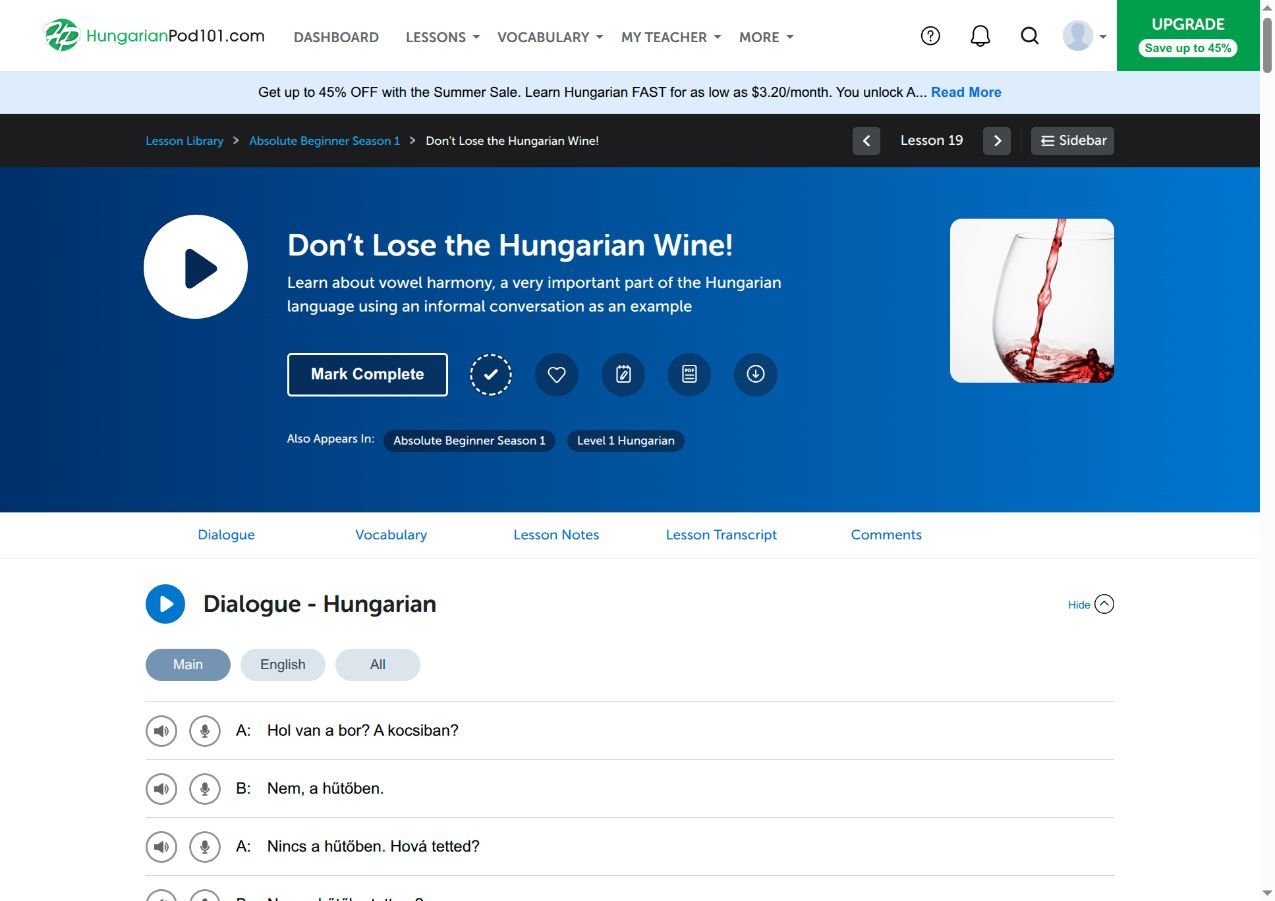Open Absolute Beginner Season 1 breadcrumb
The image size is (1275, 901).
[324, 141]
